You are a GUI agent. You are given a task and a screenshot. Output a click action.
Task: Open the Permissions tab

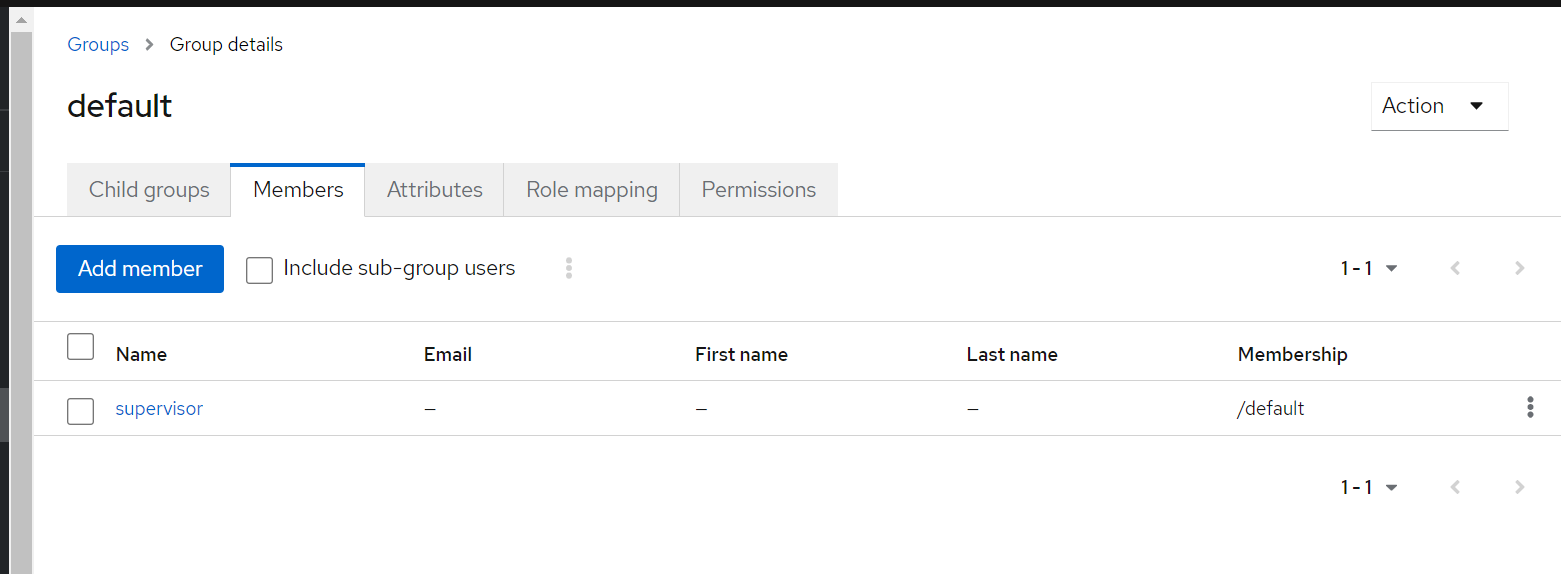(758, 190)
